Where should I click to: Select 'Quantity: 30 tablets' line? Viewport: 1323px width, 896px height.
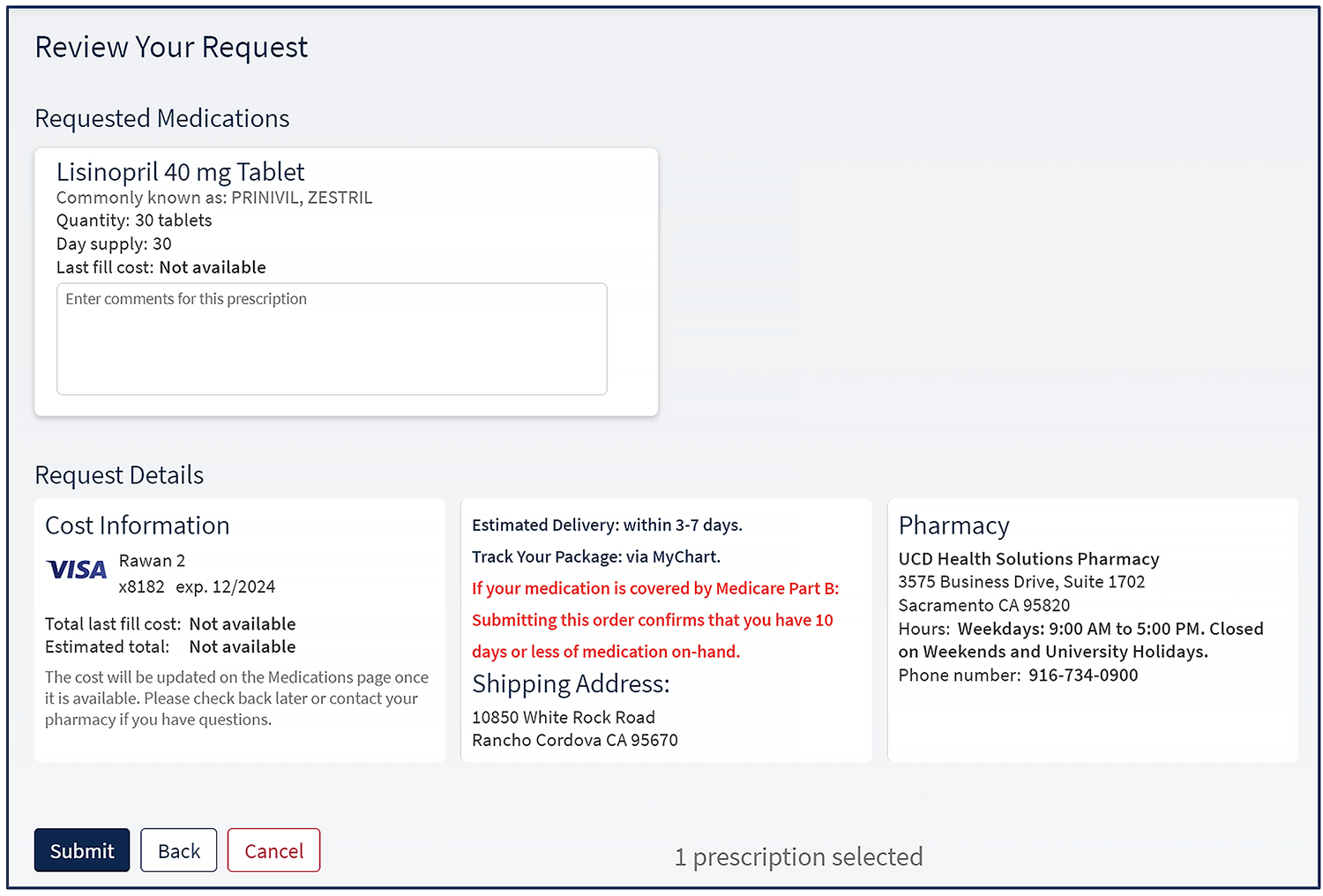134,220
